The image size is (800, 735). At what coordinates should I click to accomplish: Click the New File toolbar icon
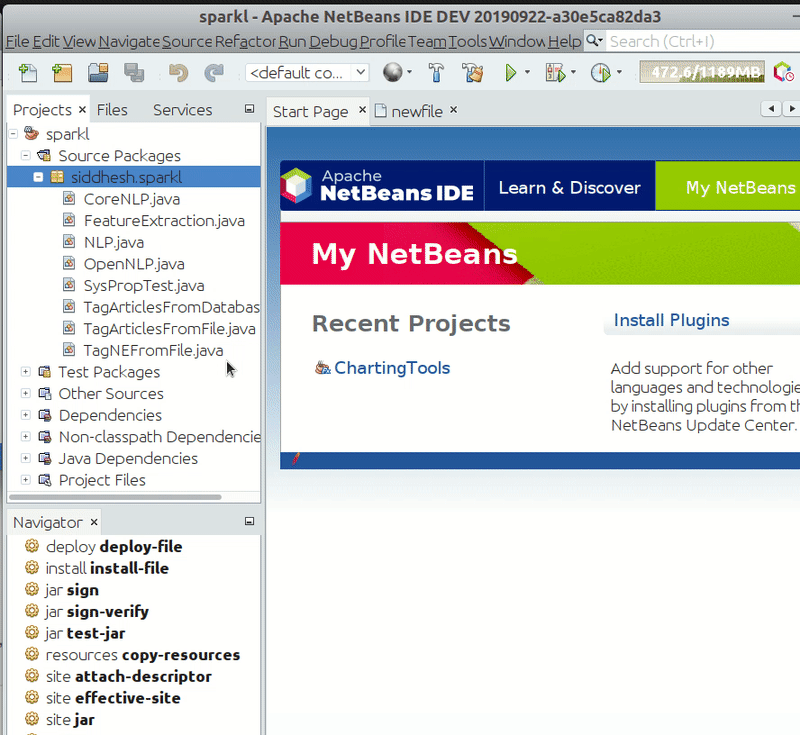28,73
